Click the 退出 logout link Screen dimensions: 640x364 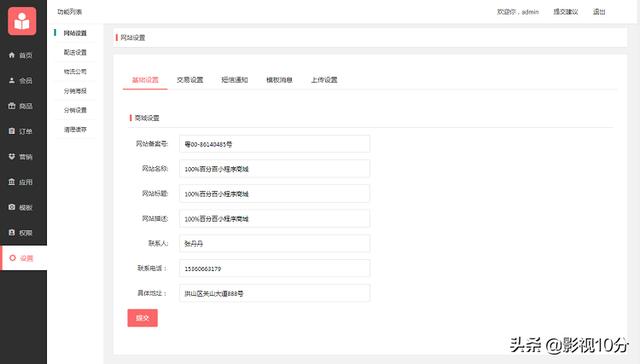599,12
